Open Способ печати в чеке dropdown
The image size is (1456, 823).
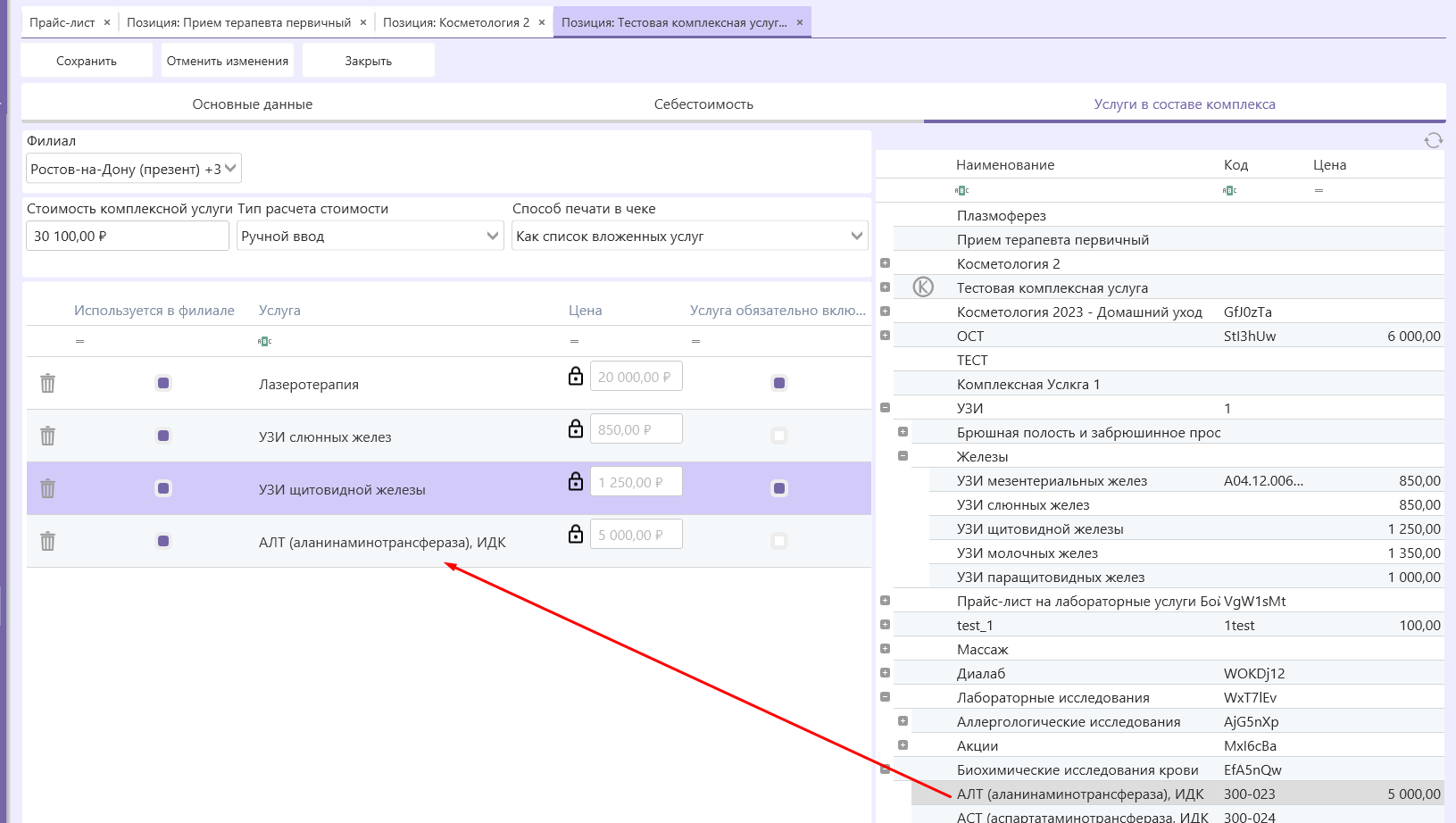click(x=690, y=236)
